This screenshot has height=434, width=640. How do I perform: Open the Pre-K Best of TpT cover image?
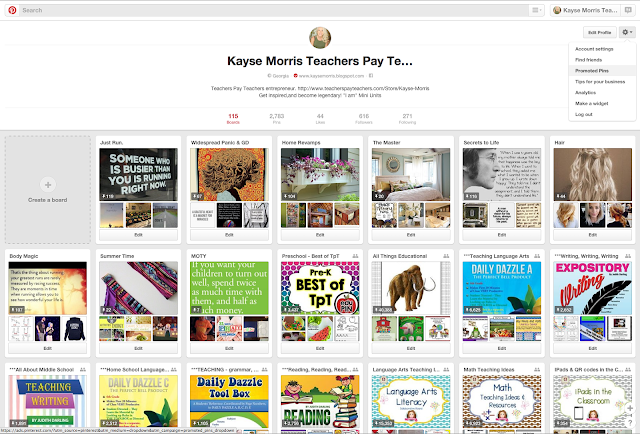click(x=320, y=288)
